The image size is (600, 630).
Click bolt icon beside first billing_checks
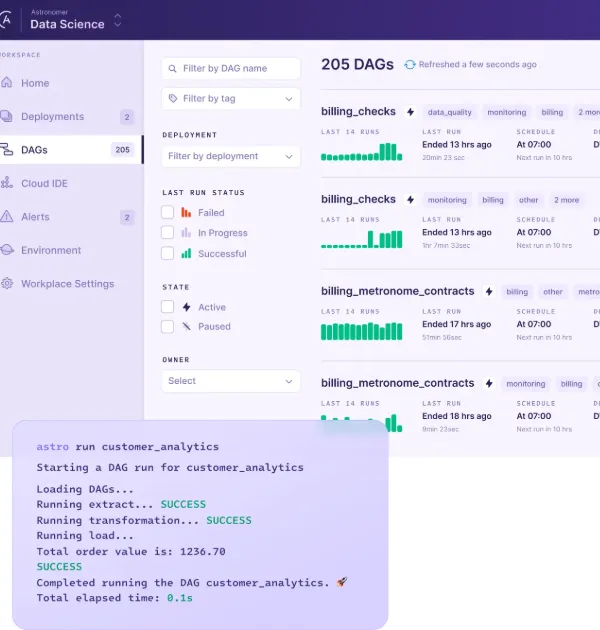(410, 112)
